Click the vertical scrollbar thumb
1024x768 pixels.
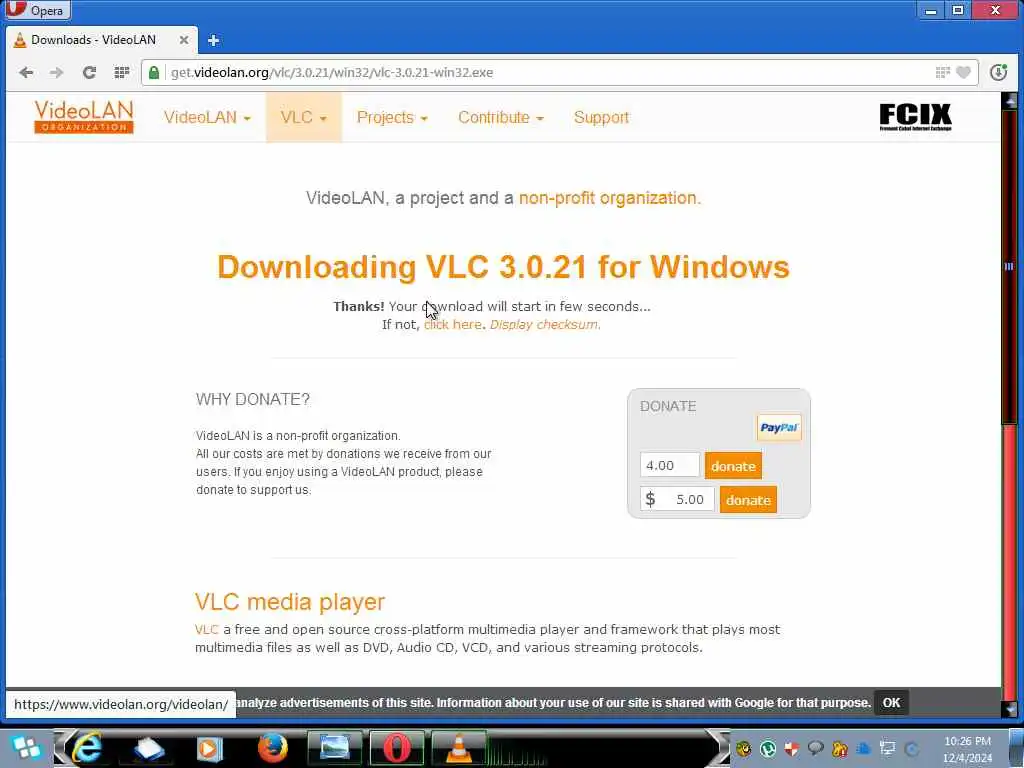[1010, 266]
